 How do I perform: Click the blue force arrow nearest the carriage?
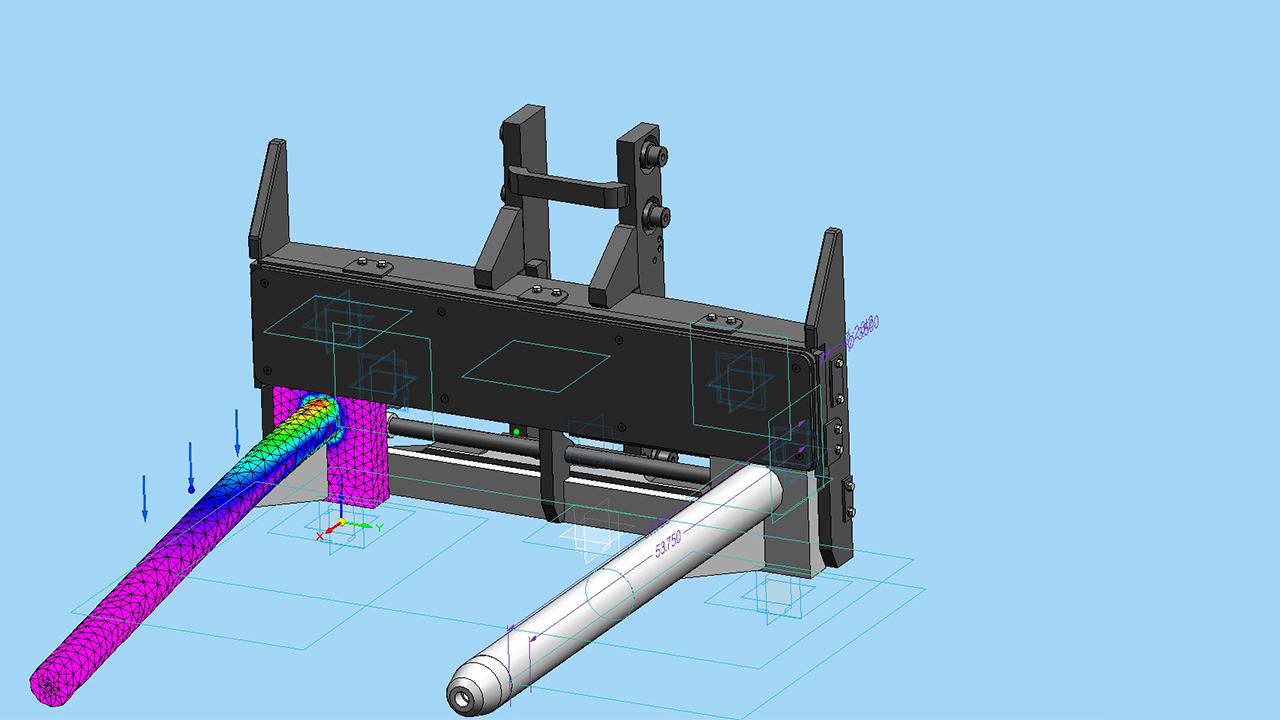click(x=237, y=432)
